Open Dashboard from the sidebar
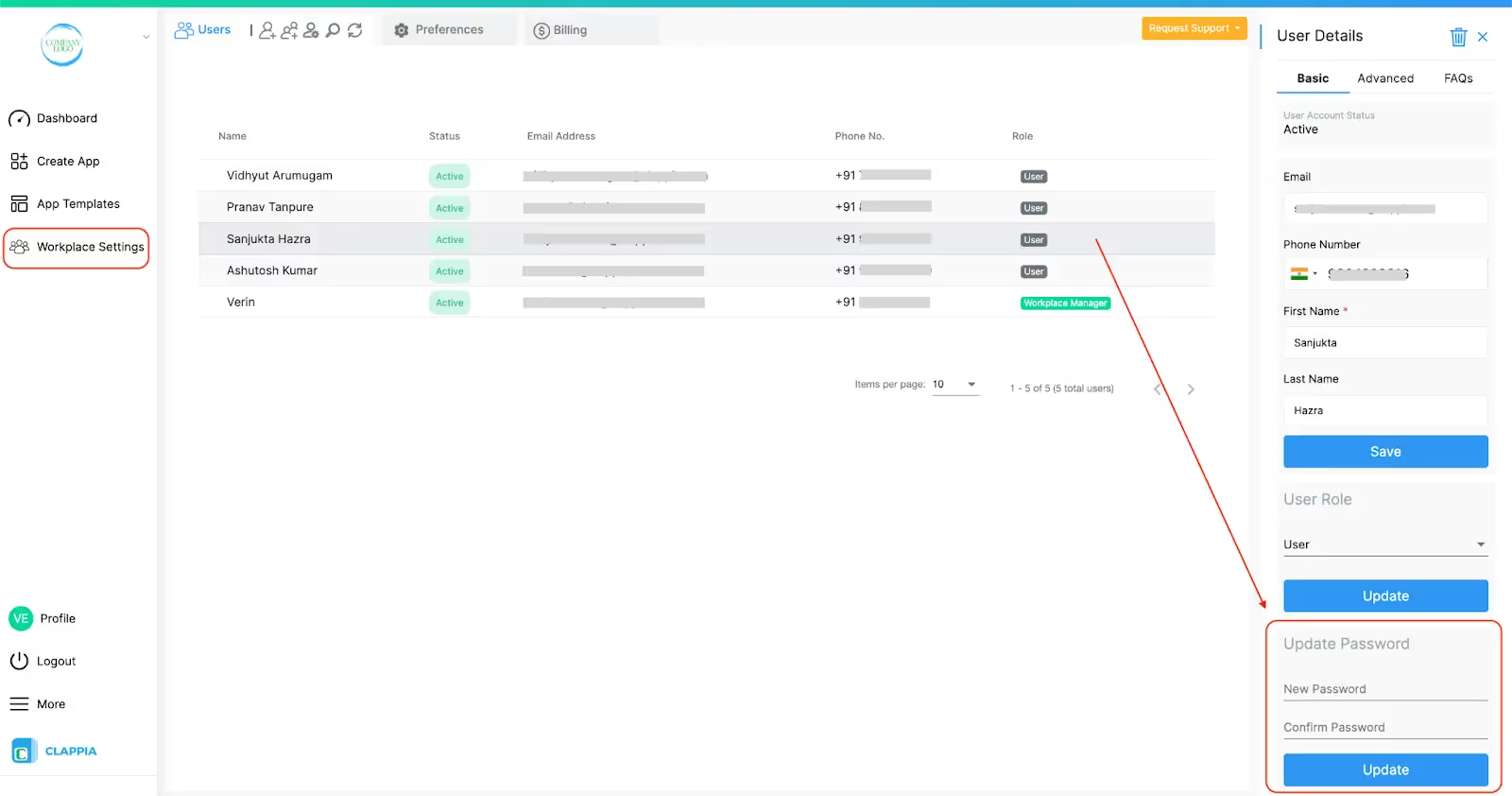 53,118
